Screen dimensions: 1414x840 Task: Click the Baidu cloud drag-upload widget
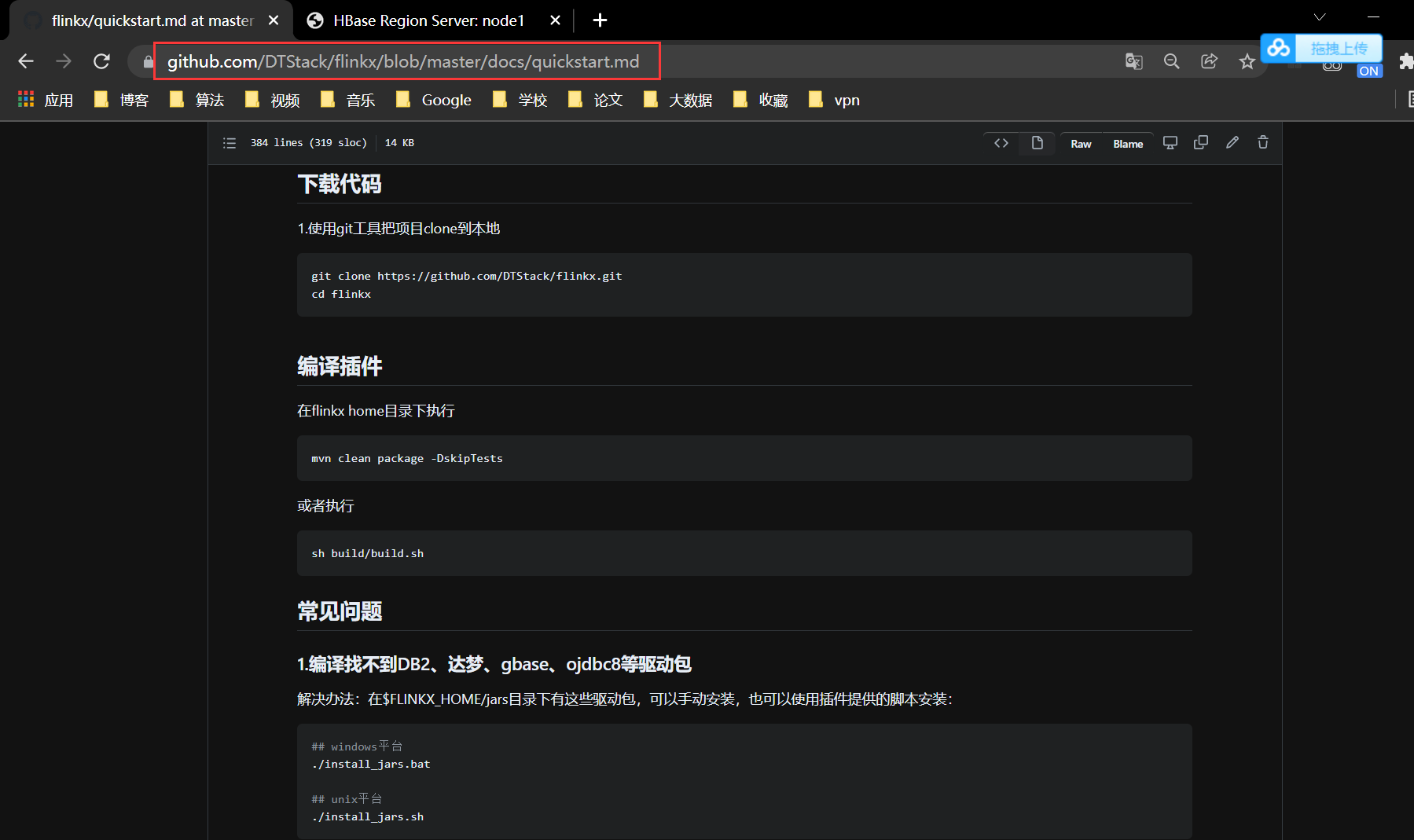click(x=1321, y=48)
